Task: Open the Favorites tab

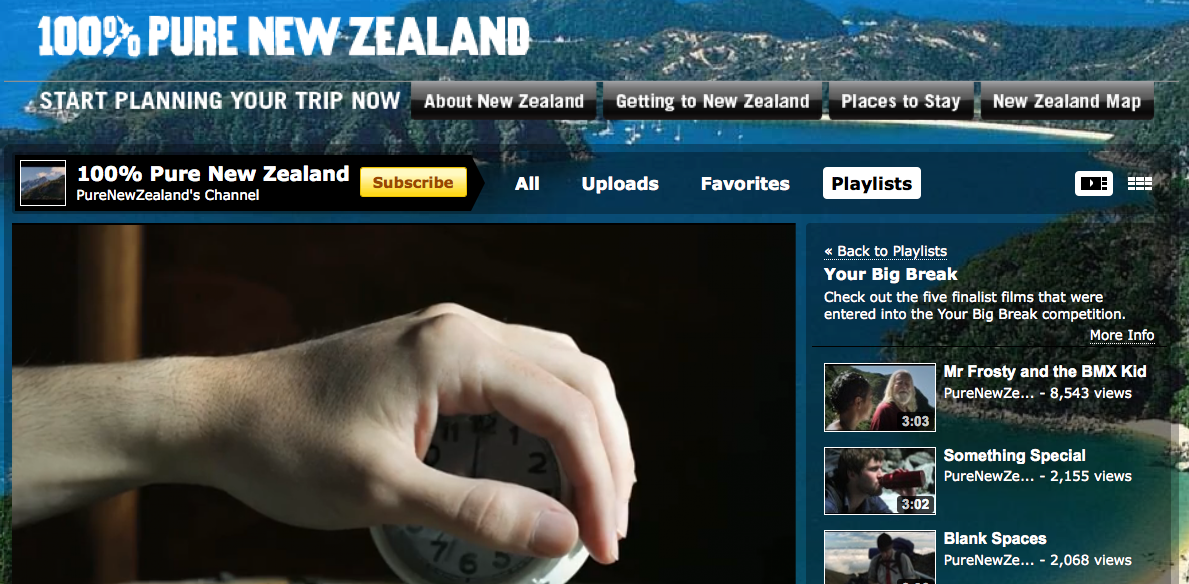Action: [x=745, y=184]
